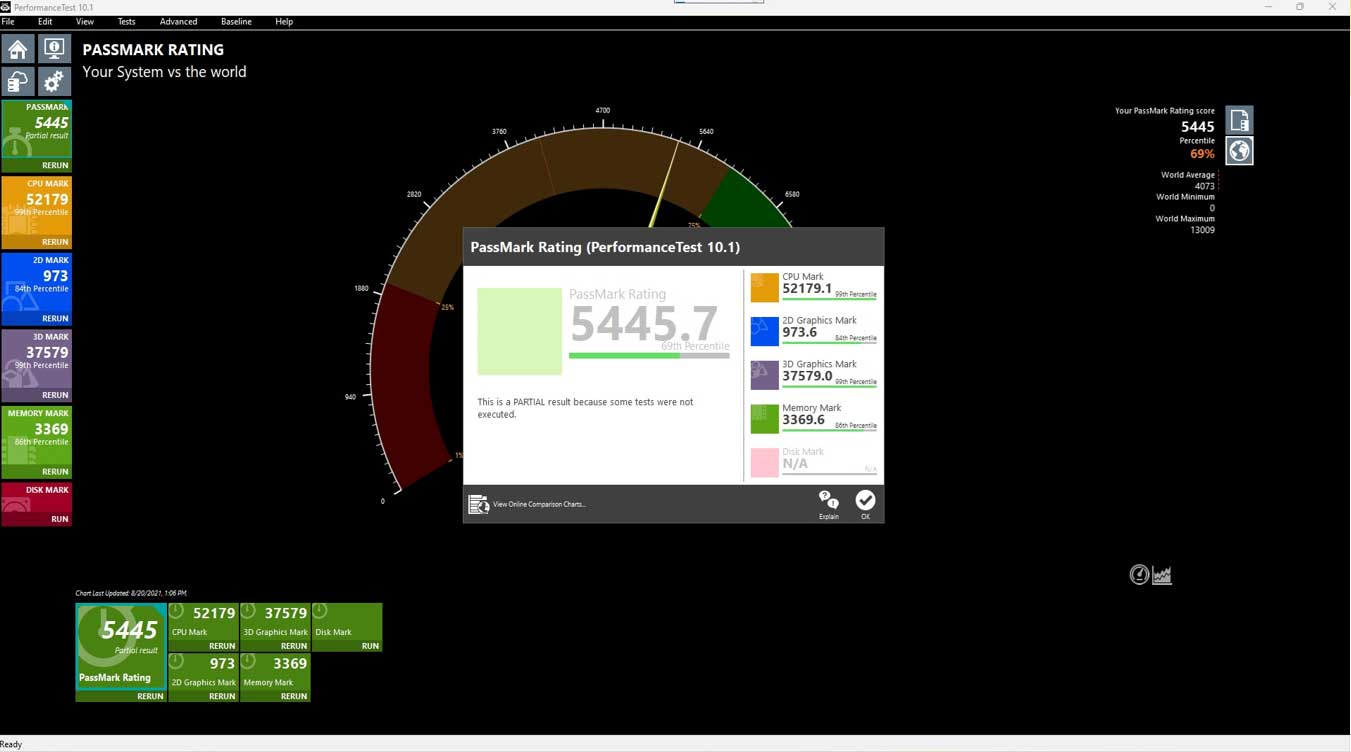The height and width of the screenshot is (752, 1351).
Task: Click RERUN on the CPU Mark sidebar tile
Action: (x=55, y=242)
